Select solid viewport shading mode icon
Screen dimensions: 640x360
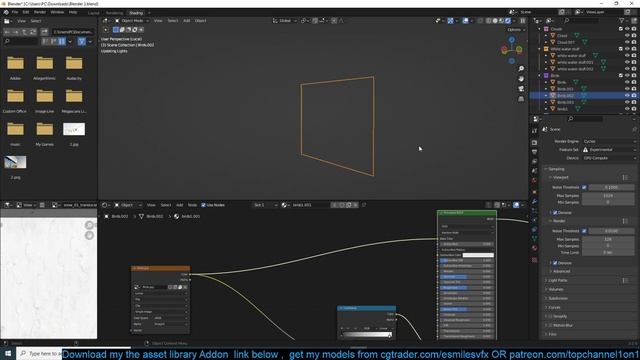pyautogui.click(x=495, y=20)
